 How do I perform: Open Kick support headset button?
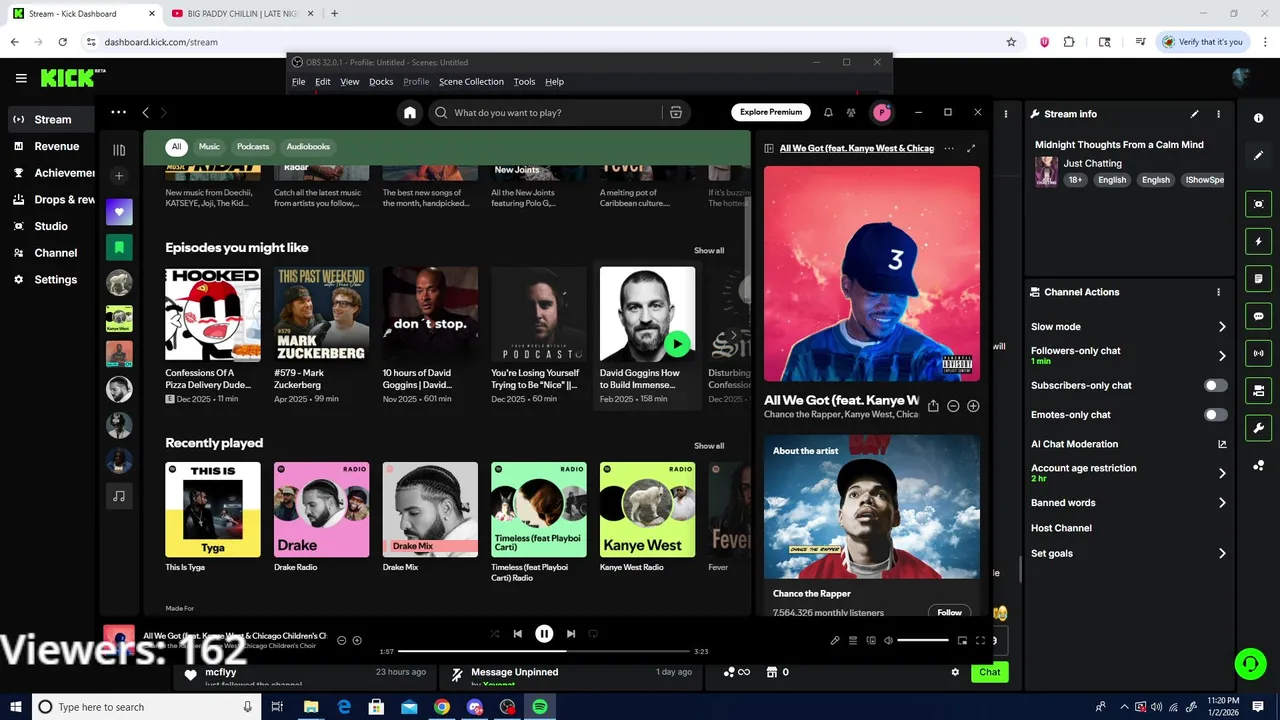coord(1250,663)
